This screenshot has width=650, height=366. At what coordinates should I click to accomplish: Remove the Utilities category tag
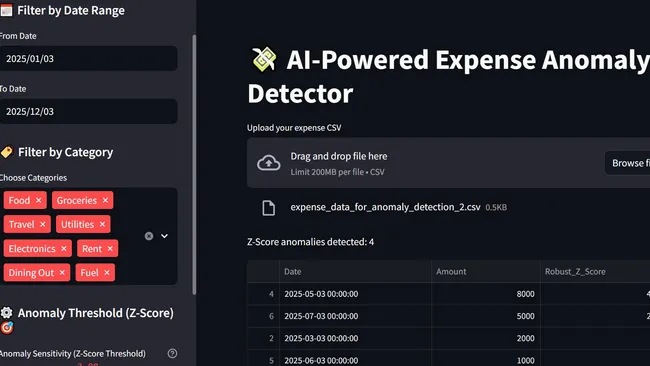(102, 224)
